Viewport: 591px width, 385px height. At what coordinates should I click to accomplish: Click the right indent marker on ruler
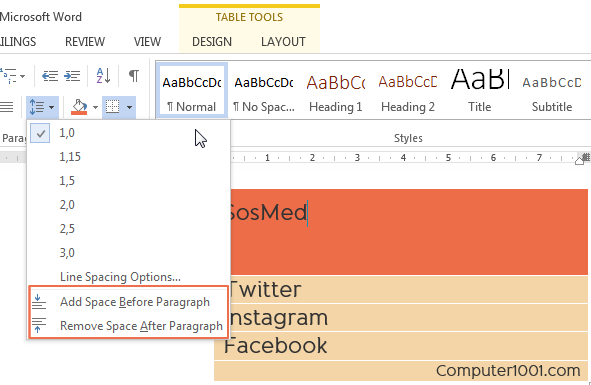(x=580, y=161)
